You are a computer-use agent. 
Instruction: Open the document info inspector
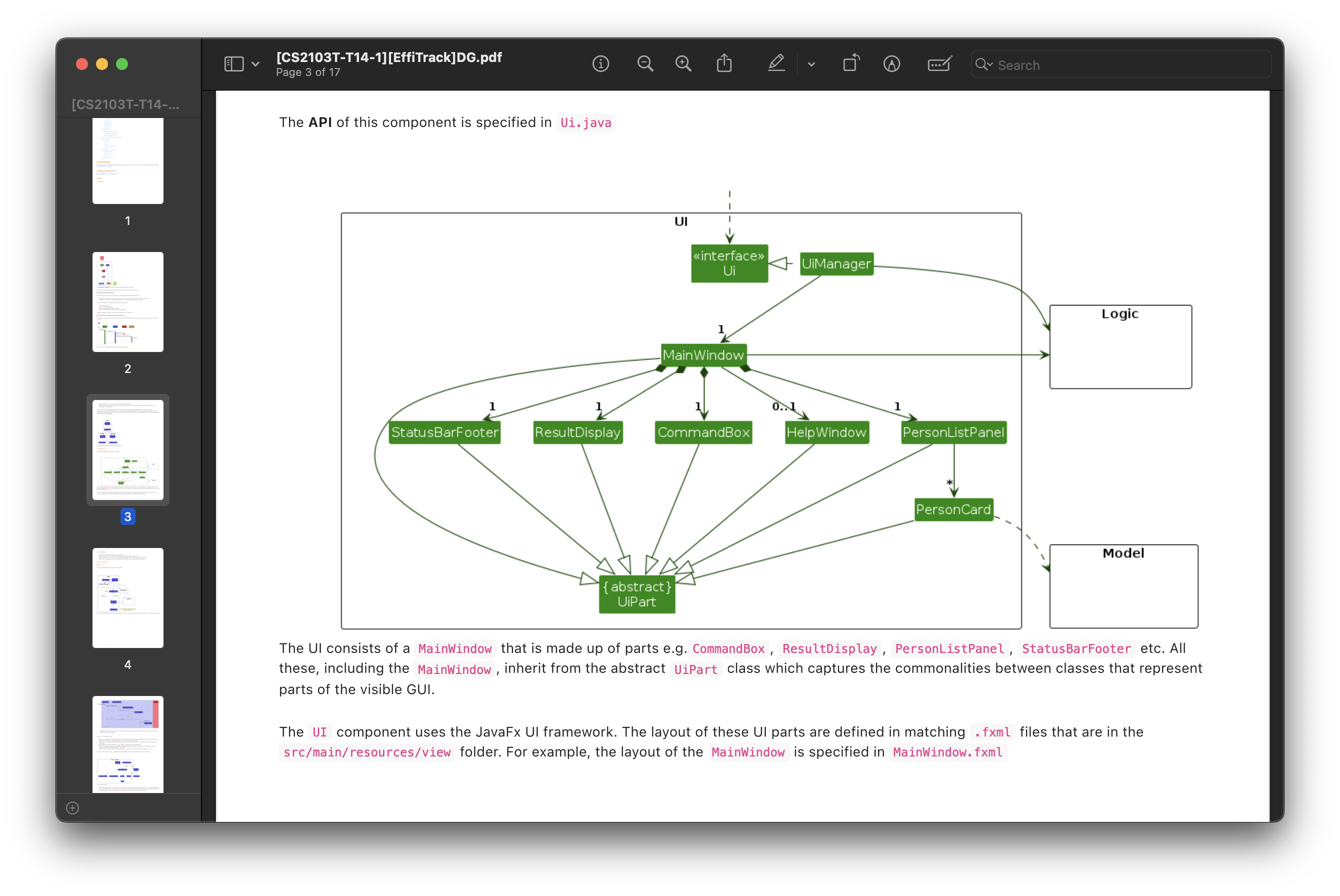[x=600, y=64]
